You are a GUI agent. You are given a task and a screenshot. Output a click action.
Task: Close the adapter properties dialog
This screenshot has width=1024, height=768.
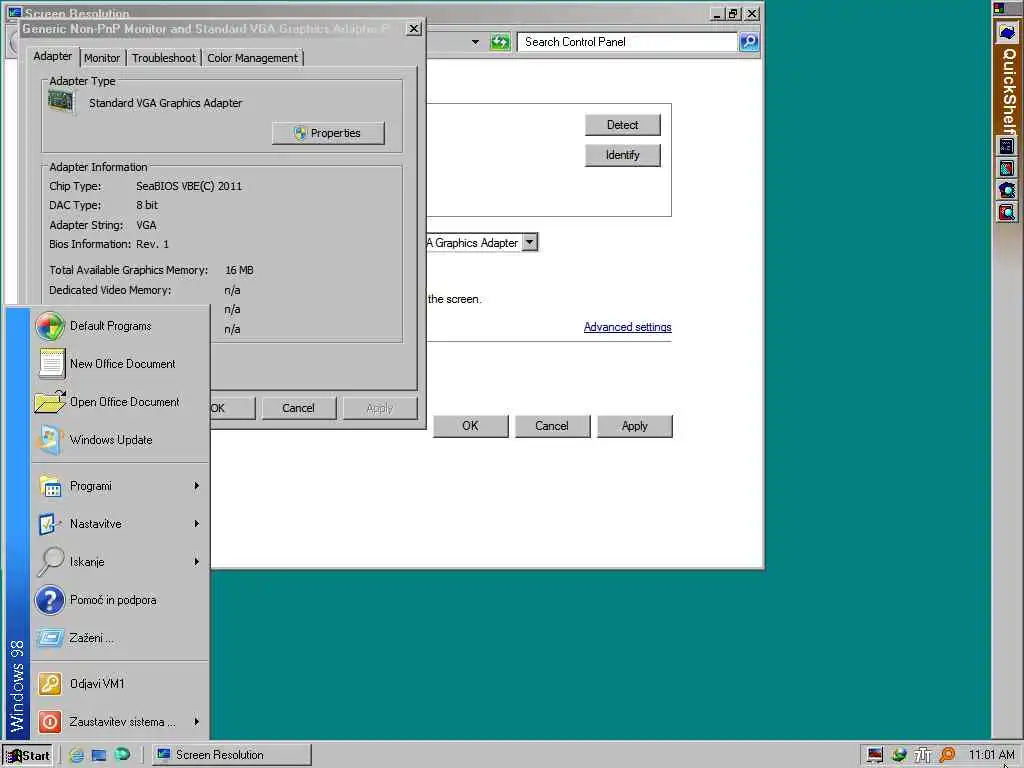point(413,29)
